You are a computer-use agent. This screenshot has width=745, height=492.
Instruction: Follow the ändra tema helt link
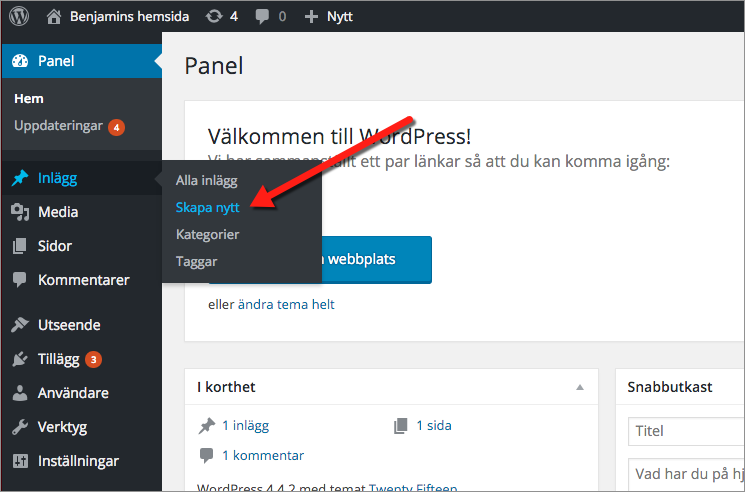(x=286, y=304)
